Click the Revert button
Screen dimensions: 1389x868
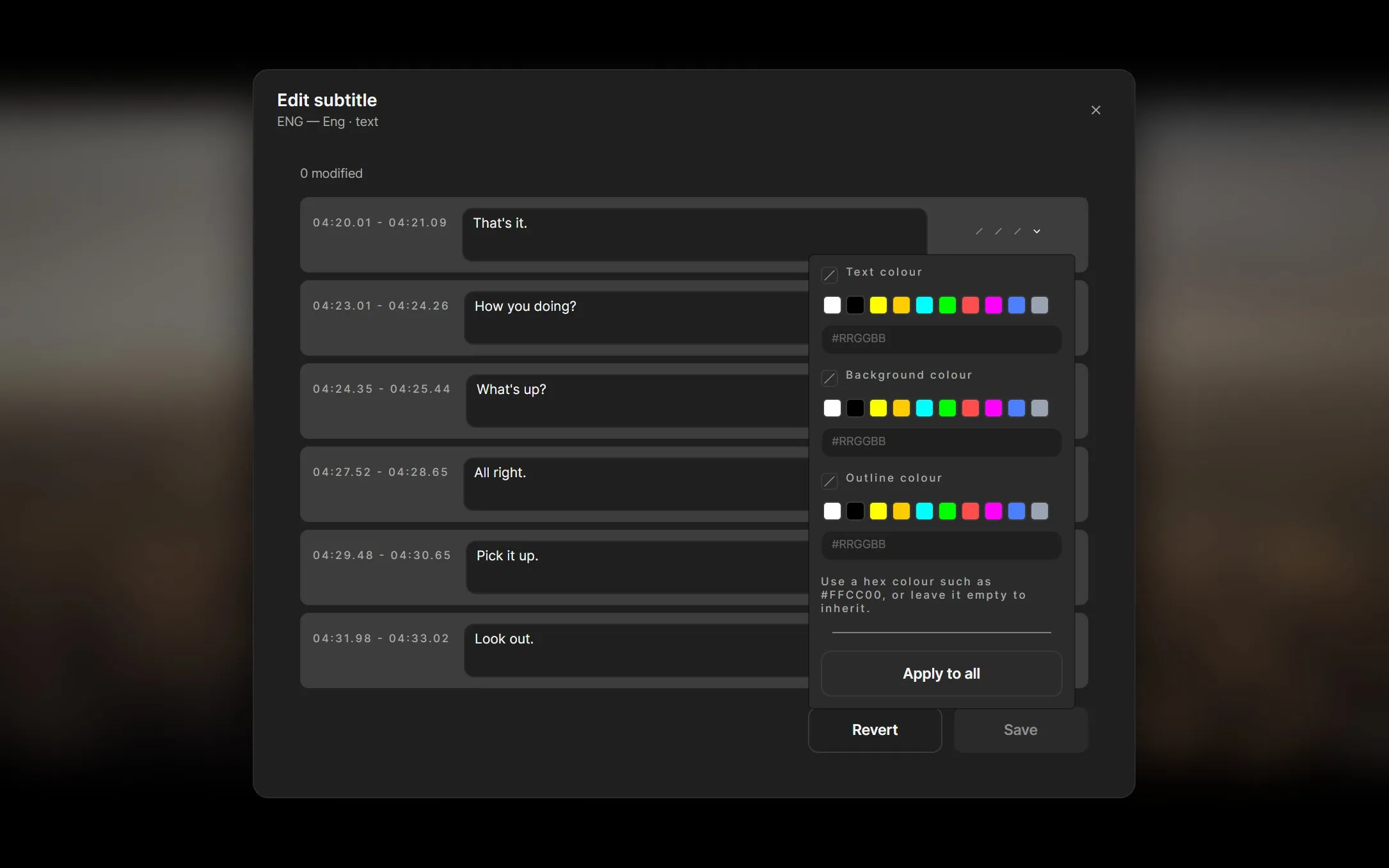(x=875, y=730)
